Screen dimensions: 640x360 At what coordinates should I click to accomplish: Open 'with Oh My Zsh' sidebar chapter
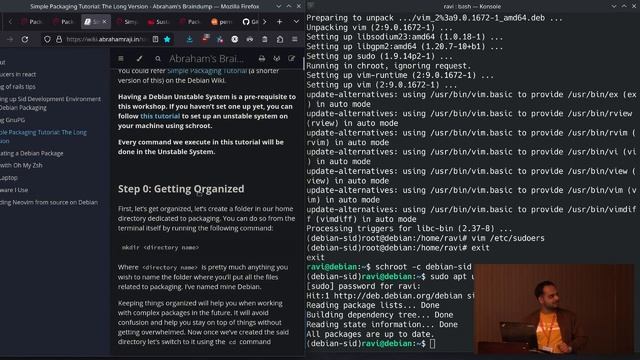pos(21,165)
